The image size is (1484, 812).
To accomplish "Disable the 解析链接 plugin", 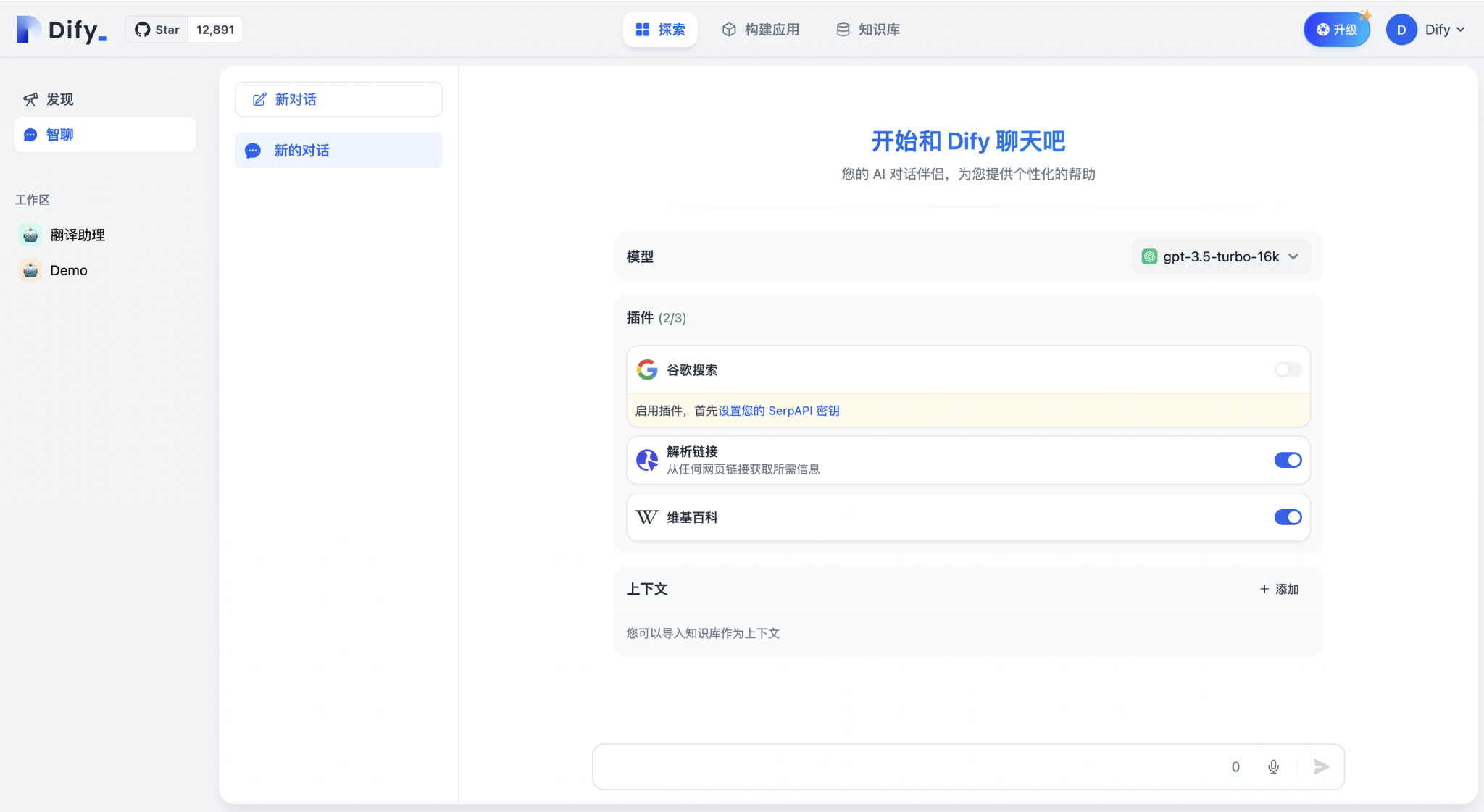I will [1288, 460].
